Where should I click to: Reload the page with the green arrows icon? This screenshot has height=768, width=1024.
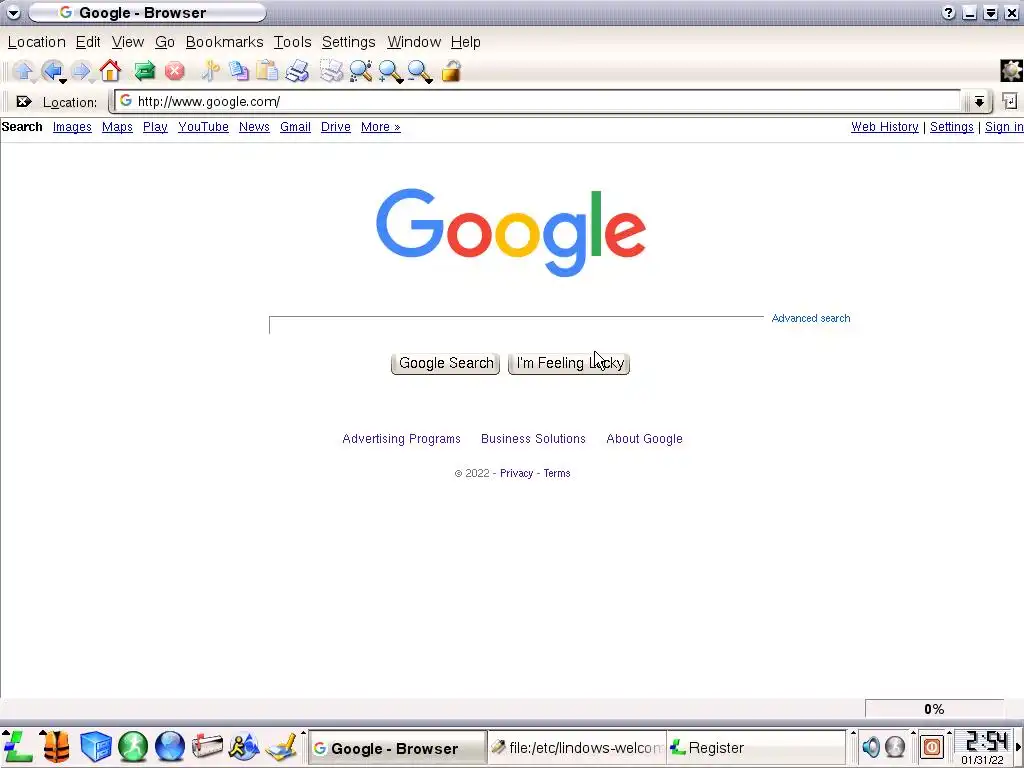coord(144,71)
